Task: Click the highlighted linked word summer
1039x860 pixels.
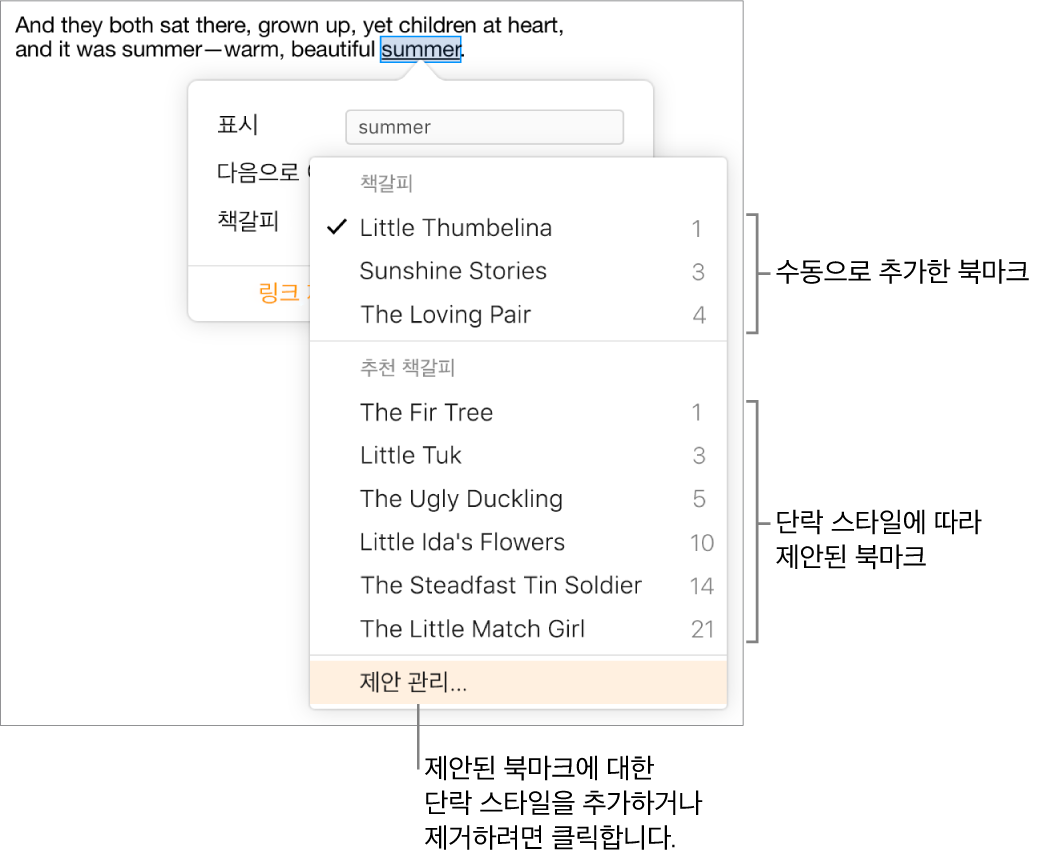Action: [x=420, y=49]
